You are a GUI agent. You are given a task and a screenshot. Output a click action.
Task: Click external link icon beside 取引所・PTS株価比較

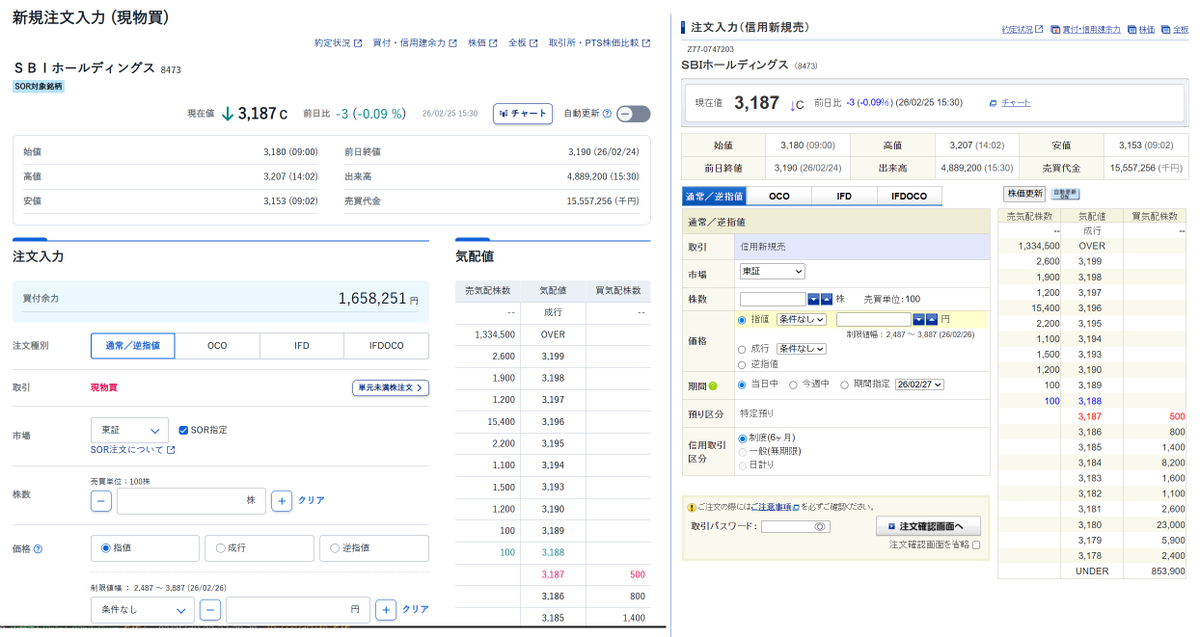(646, 43)
